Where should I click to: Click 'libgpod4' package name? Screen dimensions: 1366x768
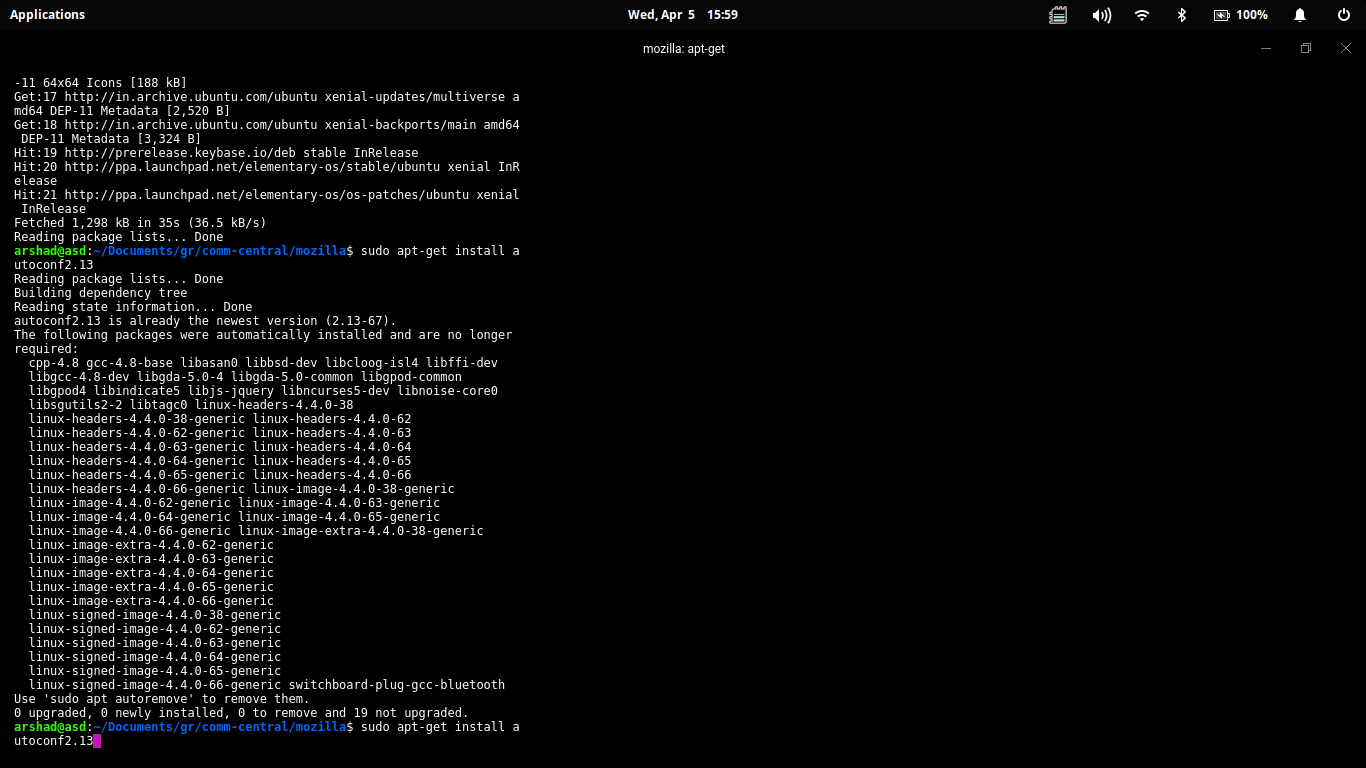[58, 391]
